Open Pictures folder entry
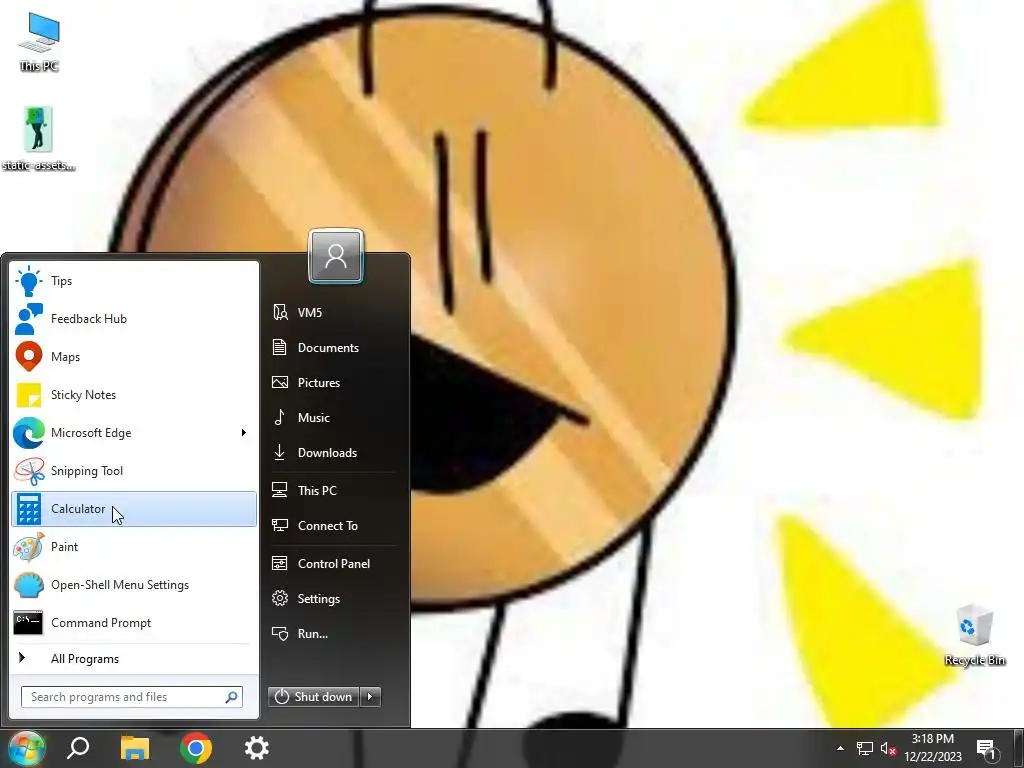 point(332,383)
